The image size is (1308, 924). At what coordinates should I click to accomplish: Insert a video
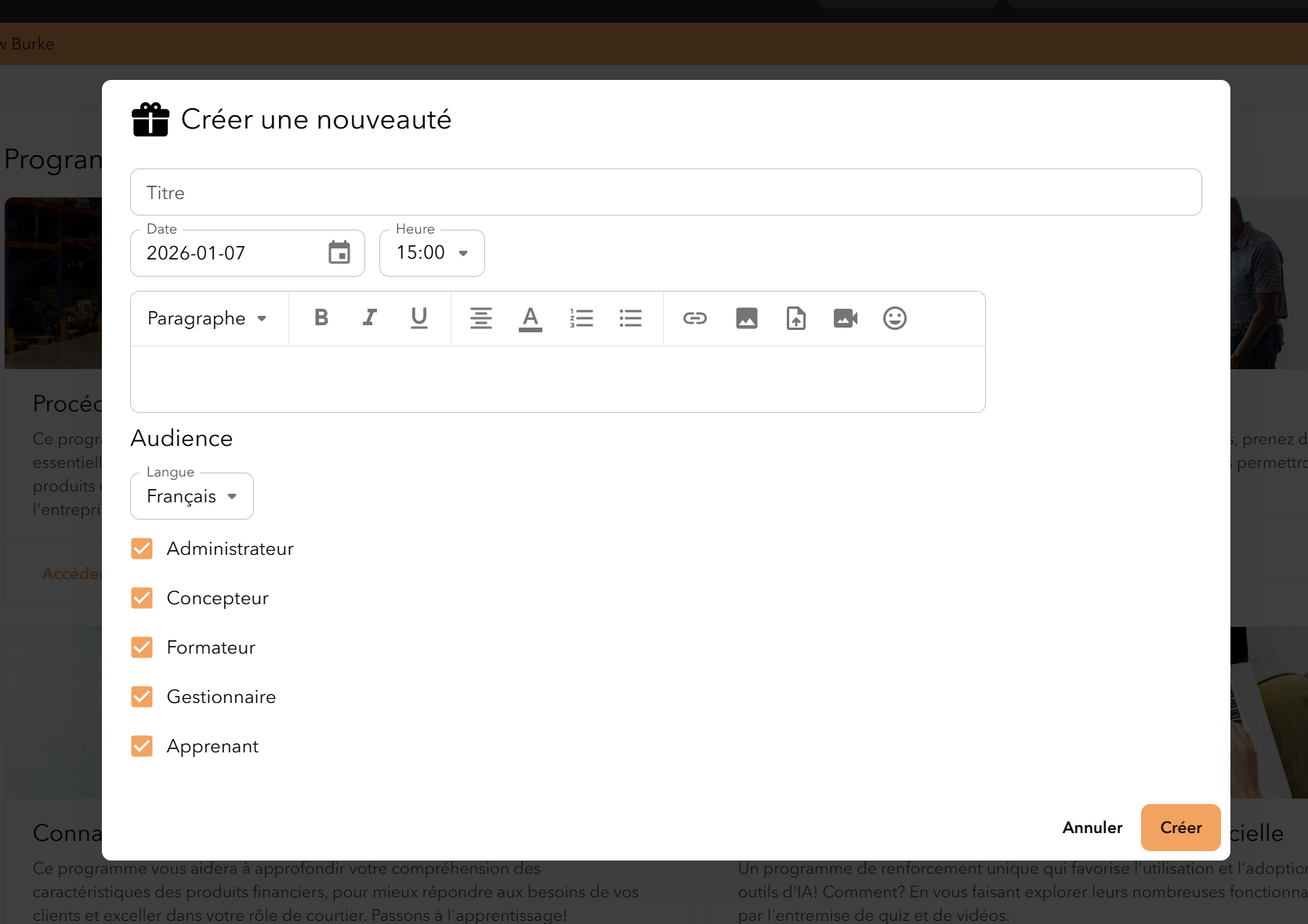[846, 317]
